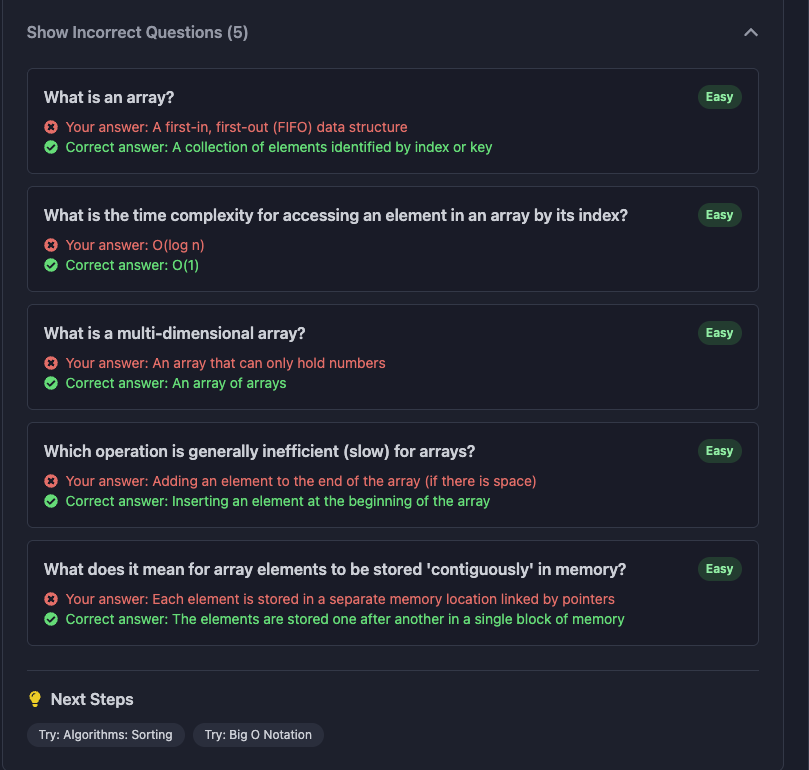
Task: Click the red X icon beside FIFO answer
Action: [x=51, y=127]
